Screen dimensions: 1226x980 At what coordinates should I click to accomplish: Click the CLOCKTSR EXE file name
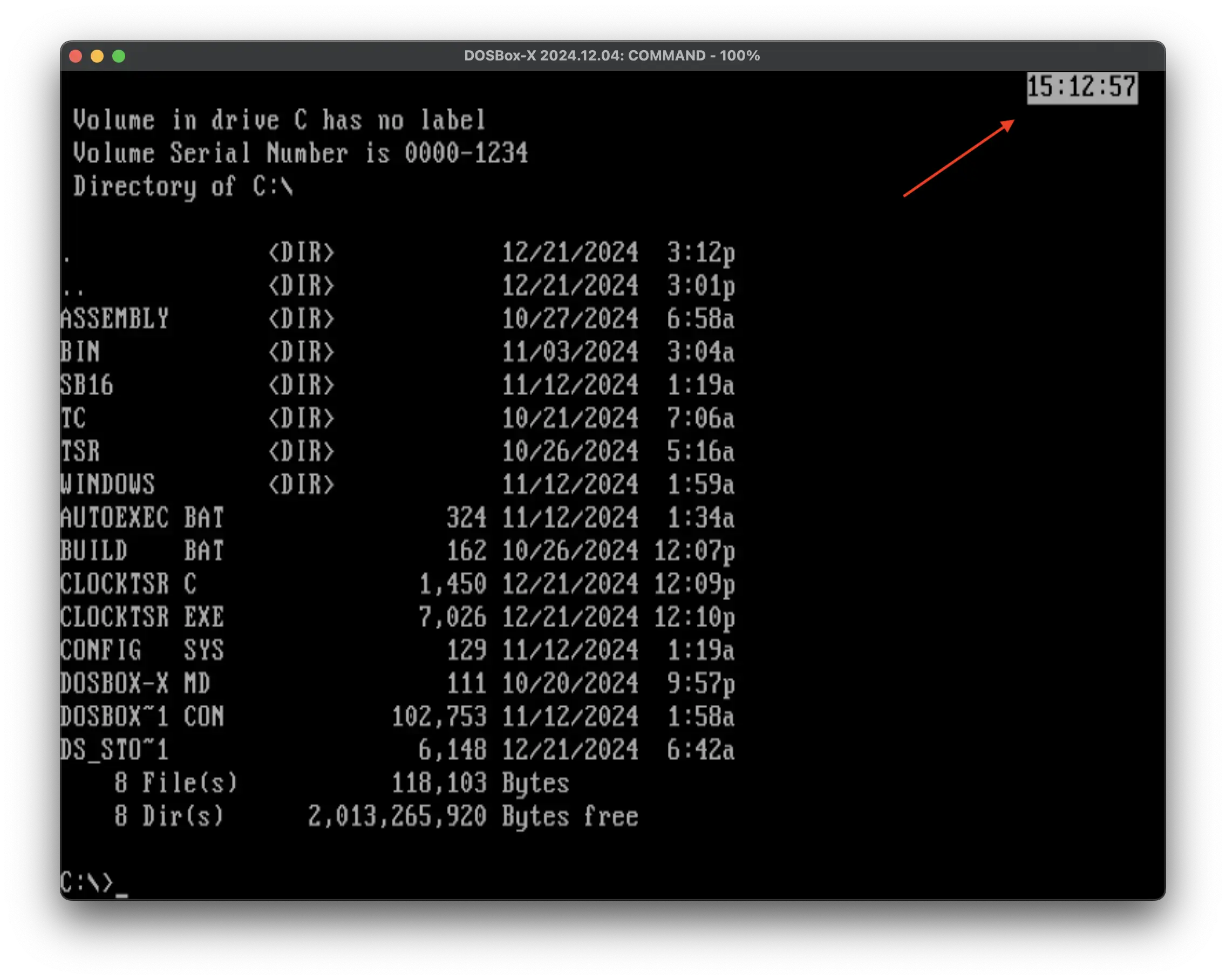pos(142,617)
